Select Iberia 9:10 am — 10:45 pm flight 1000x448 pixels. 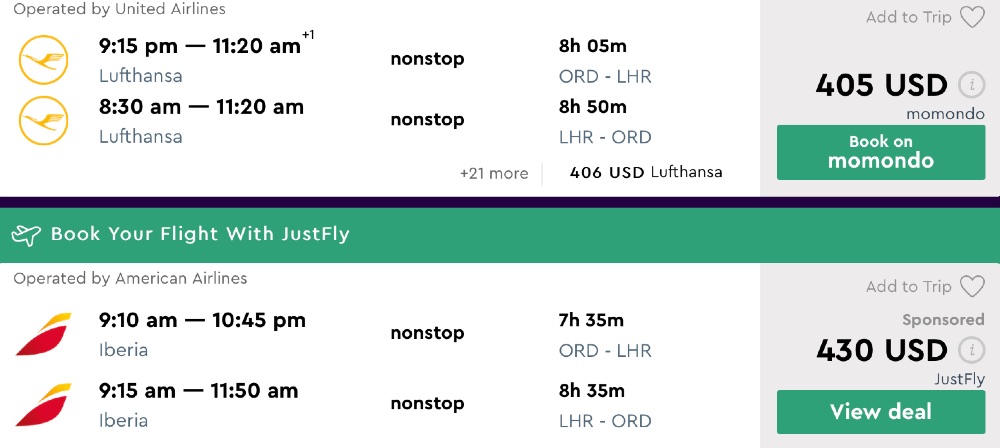point(202,321)
